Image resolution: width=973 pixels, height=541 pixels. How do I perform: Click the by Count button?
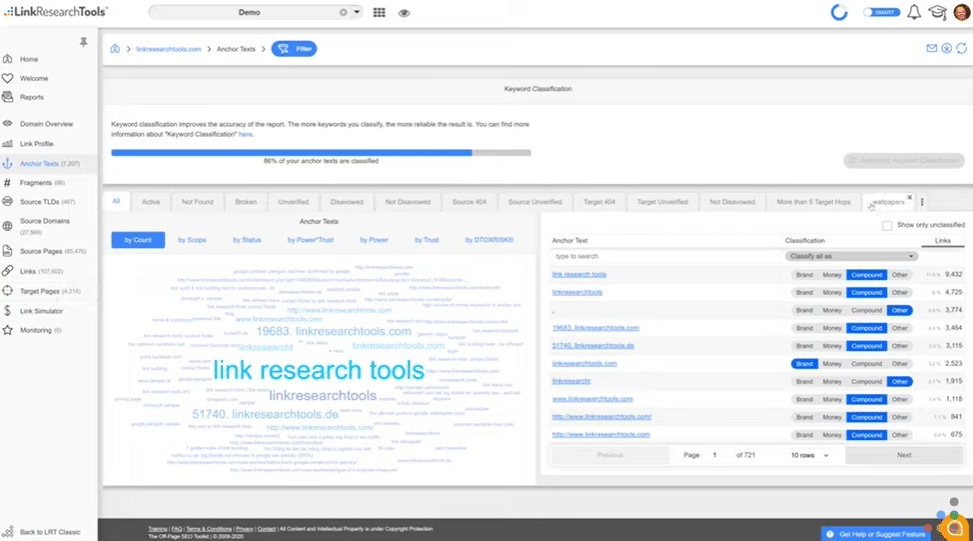pyautogui.click(x=138, y=240)
